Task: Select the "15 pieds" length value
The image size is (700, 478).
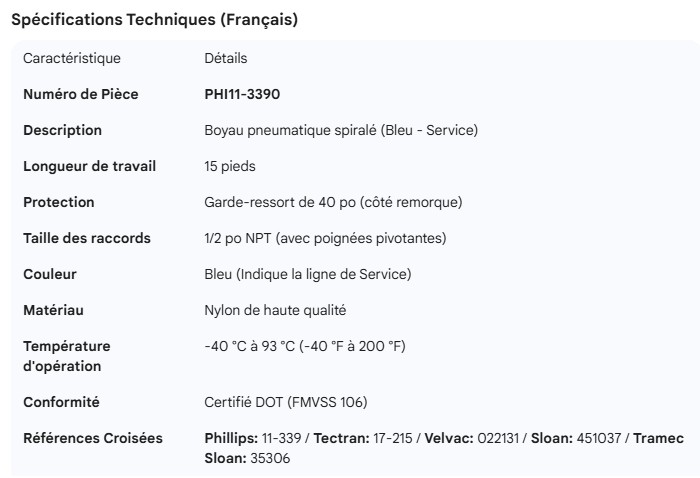Action: pyautogui.click(x=230, y=166)
